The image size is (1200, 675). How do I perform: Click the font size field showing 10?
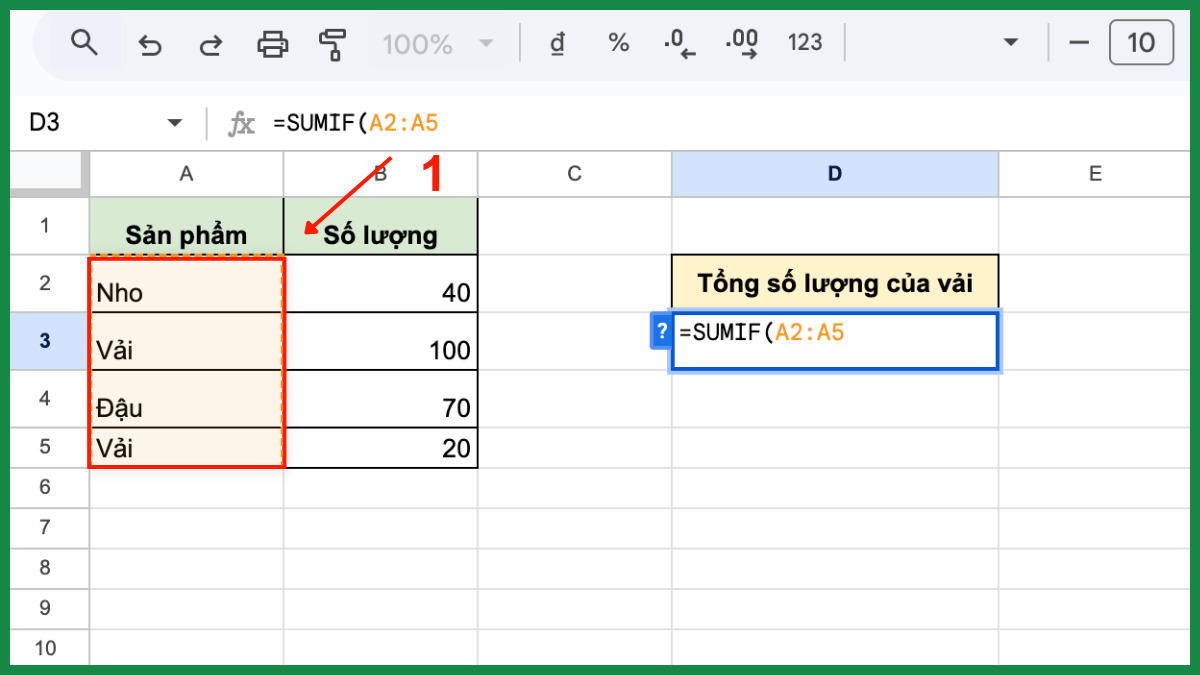tap(1141, 43)
